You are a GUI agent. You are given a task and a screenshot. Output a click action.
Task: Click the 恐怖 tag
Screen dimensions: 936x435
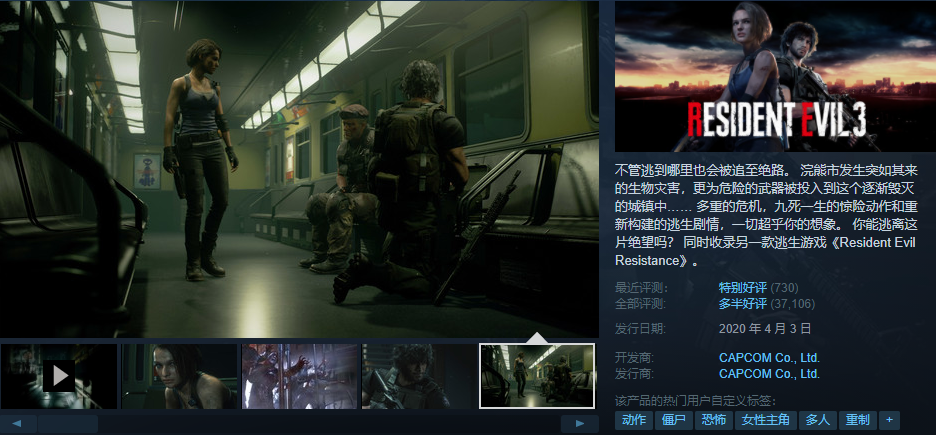713,420
